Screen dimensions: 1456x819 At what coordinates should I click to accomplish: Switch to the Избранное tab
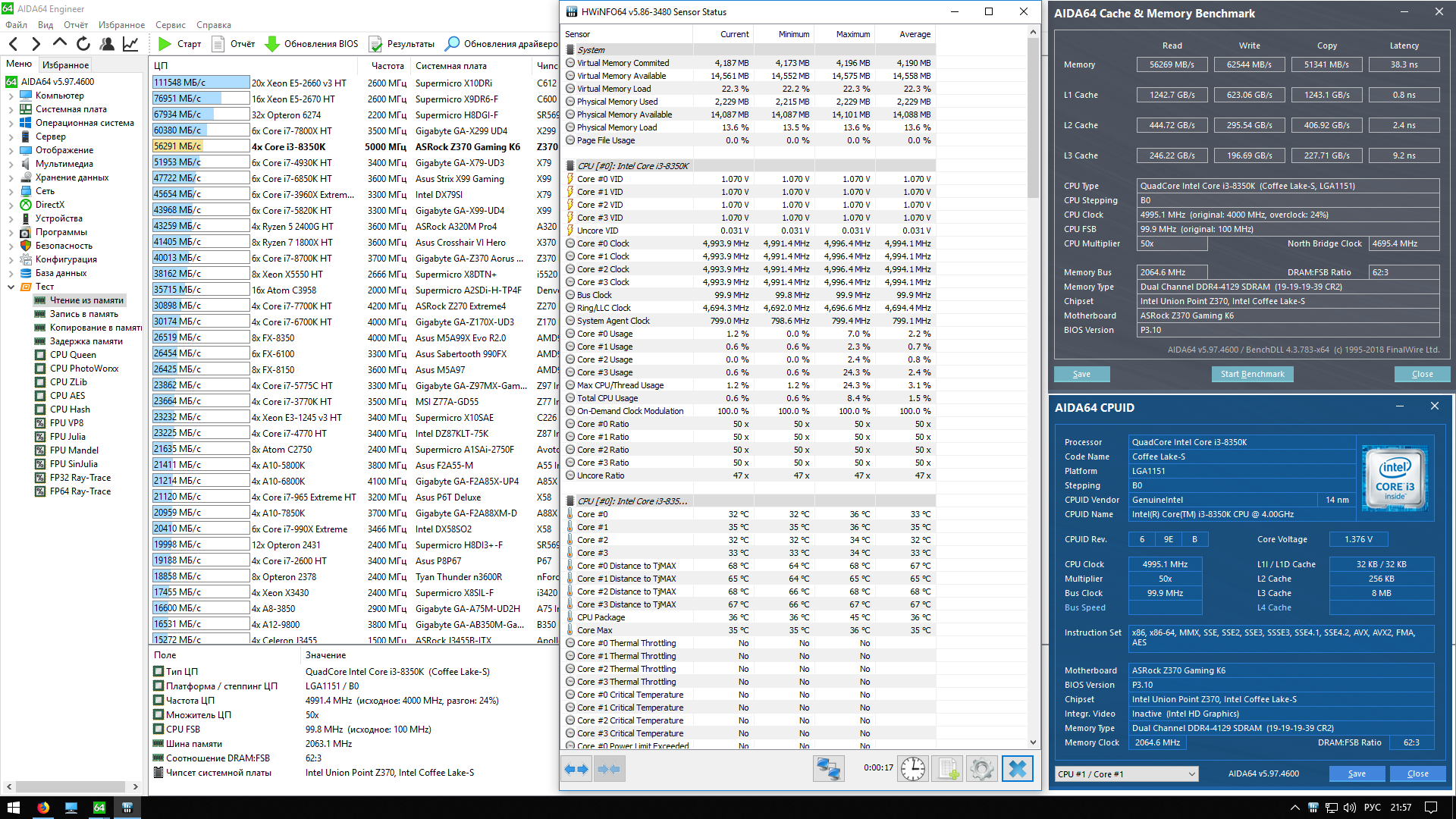click(65, 65)
